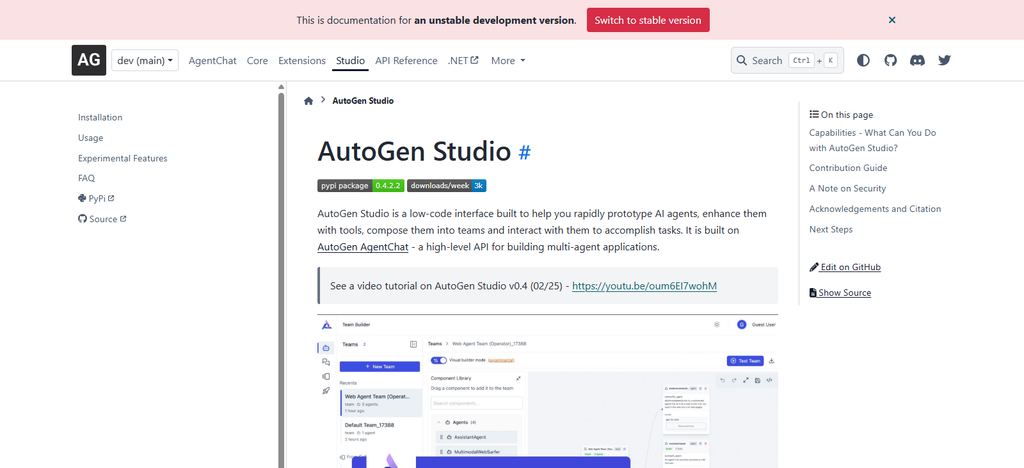Select AssistantAgent component in screenshot
The height and width of the screenshot is (468, 1024).
[x=477, y=437]
